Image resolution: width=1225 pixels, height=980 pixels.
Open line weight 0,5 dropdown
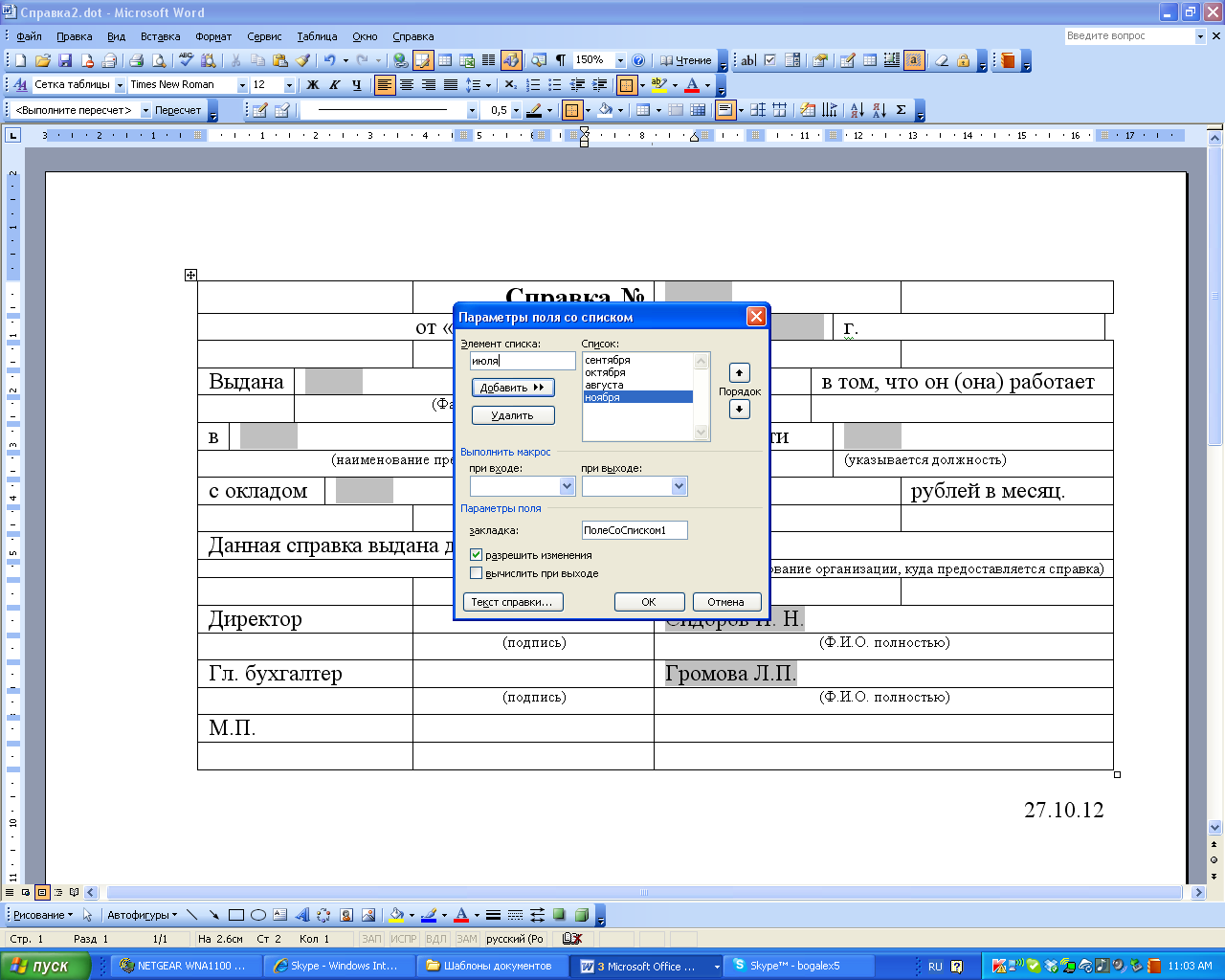click(516, 110)
